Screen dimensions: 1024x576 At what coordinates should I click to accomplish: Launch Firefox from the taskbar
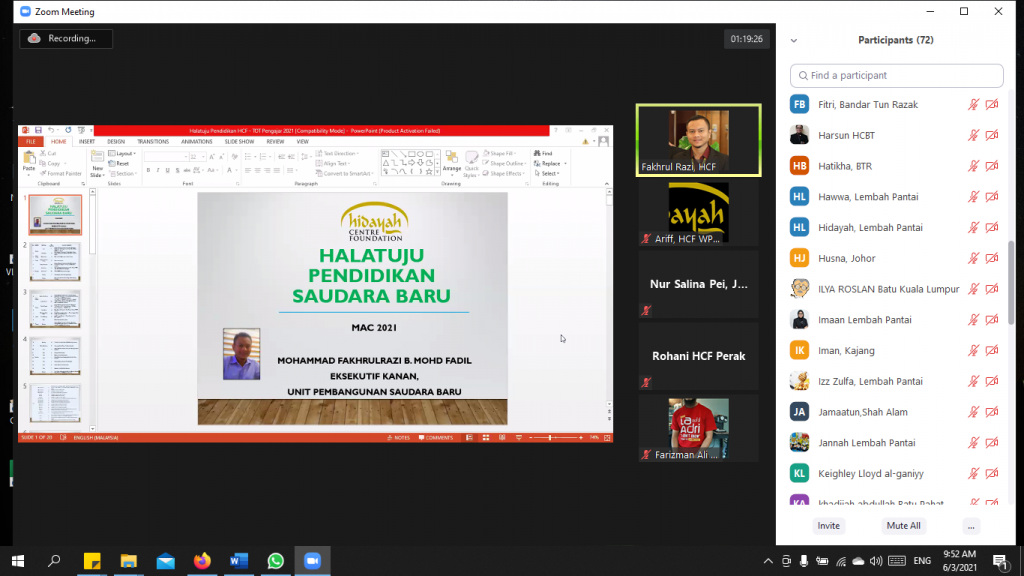(202, 561)
